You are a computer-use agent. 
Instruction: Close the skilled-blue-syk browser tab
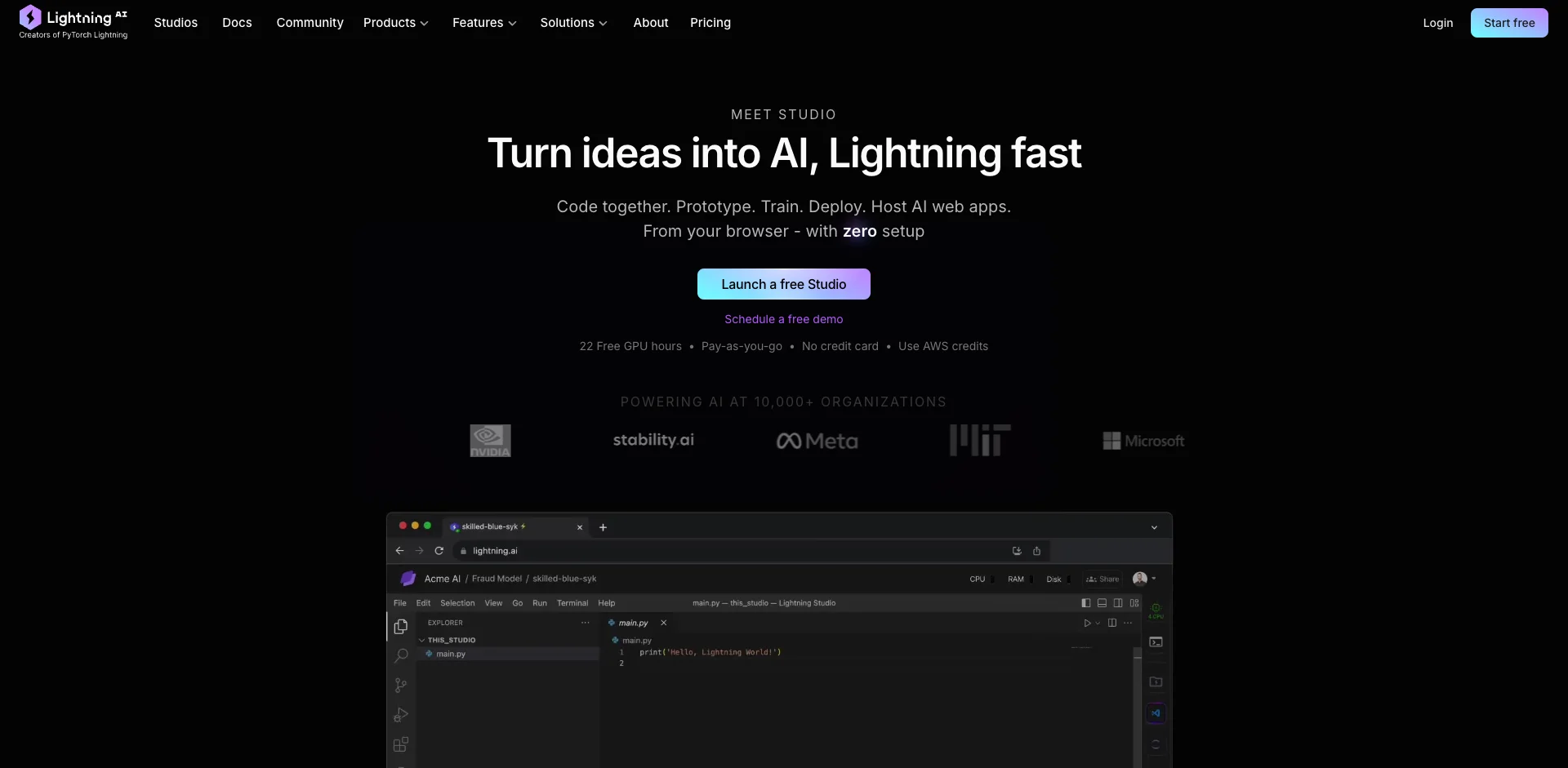[x=580, y=527]
